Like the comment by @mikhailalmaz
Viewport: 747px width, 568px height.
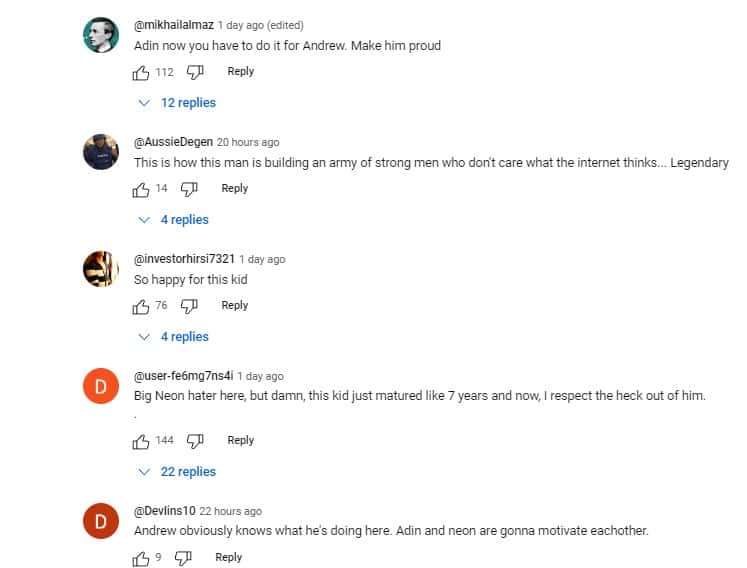click(x=141, y=72)
